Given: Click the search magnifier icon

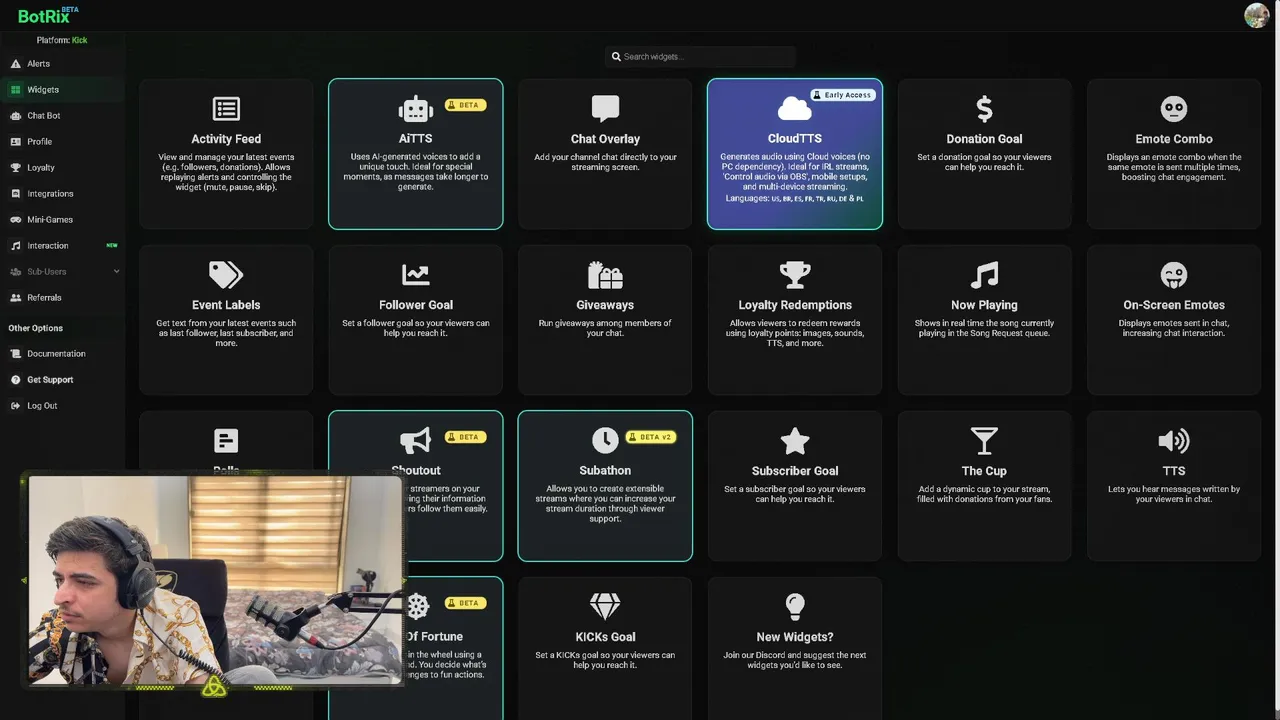Looking at the screenshot, I should [x=616, y=57].
